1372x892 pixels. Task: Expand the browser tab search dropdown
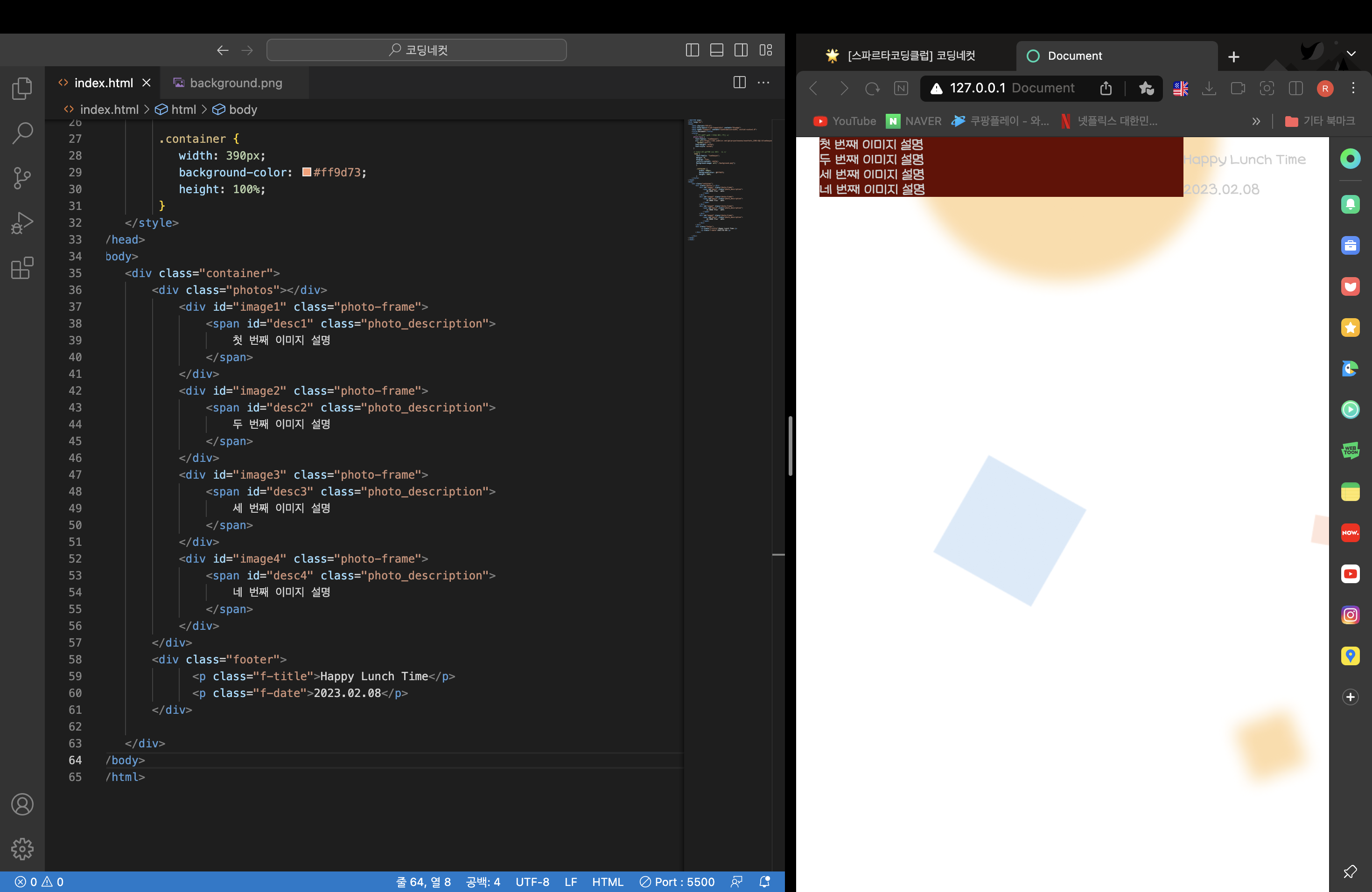(1351, 54)
